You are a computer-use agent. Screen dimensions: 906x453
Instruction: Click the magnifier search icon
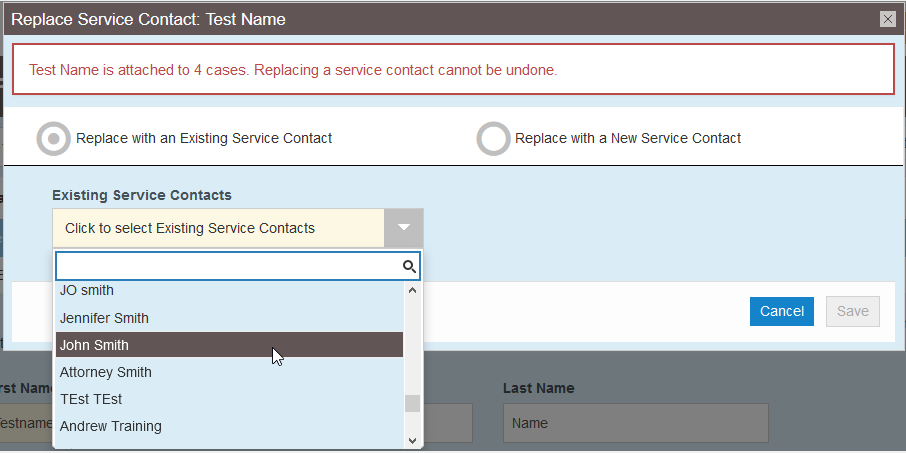pos(410,266)
